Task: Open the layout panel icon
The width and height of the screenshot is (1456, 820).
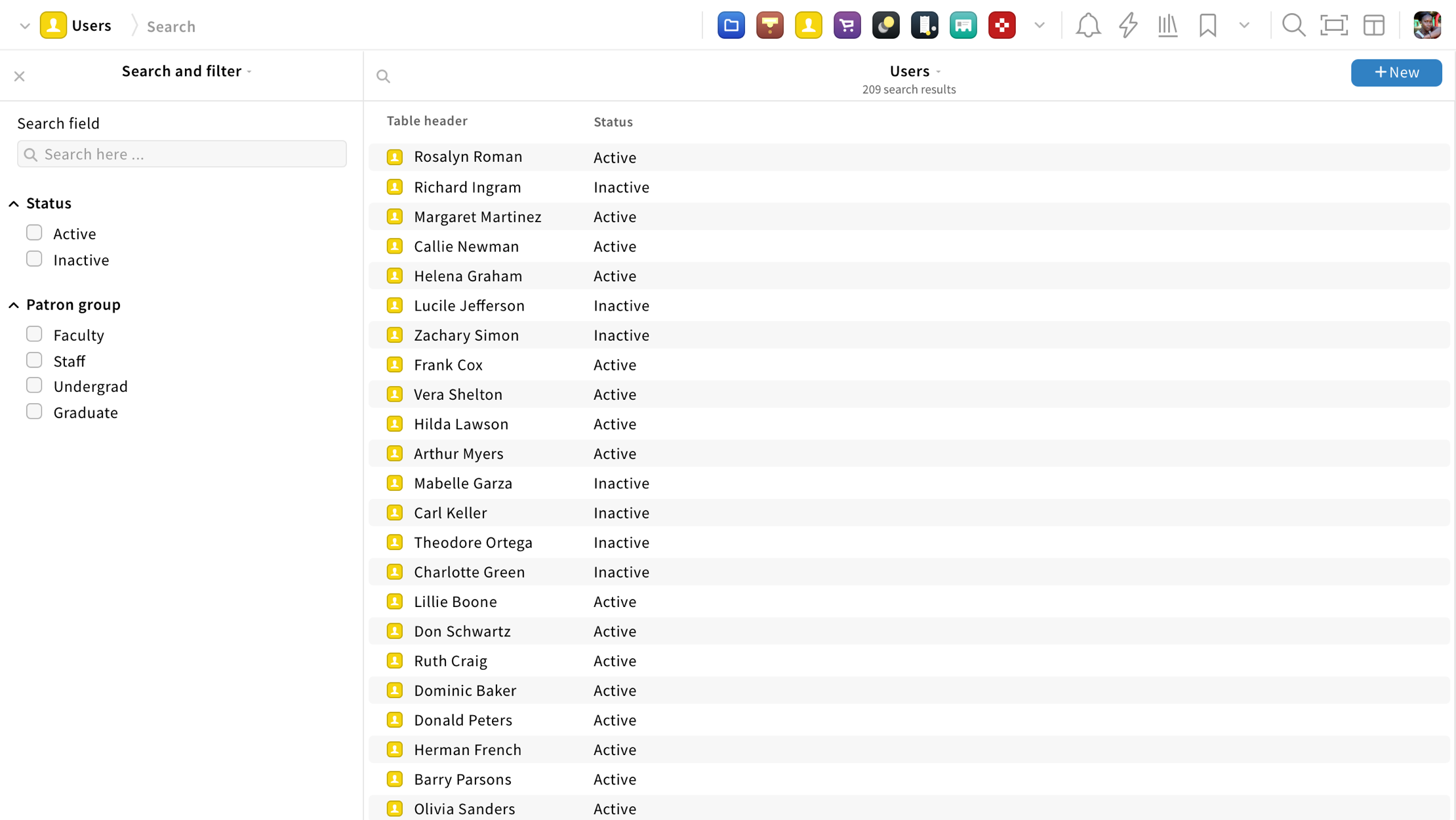Action: pyautogui.click(x=1373, y=26)
